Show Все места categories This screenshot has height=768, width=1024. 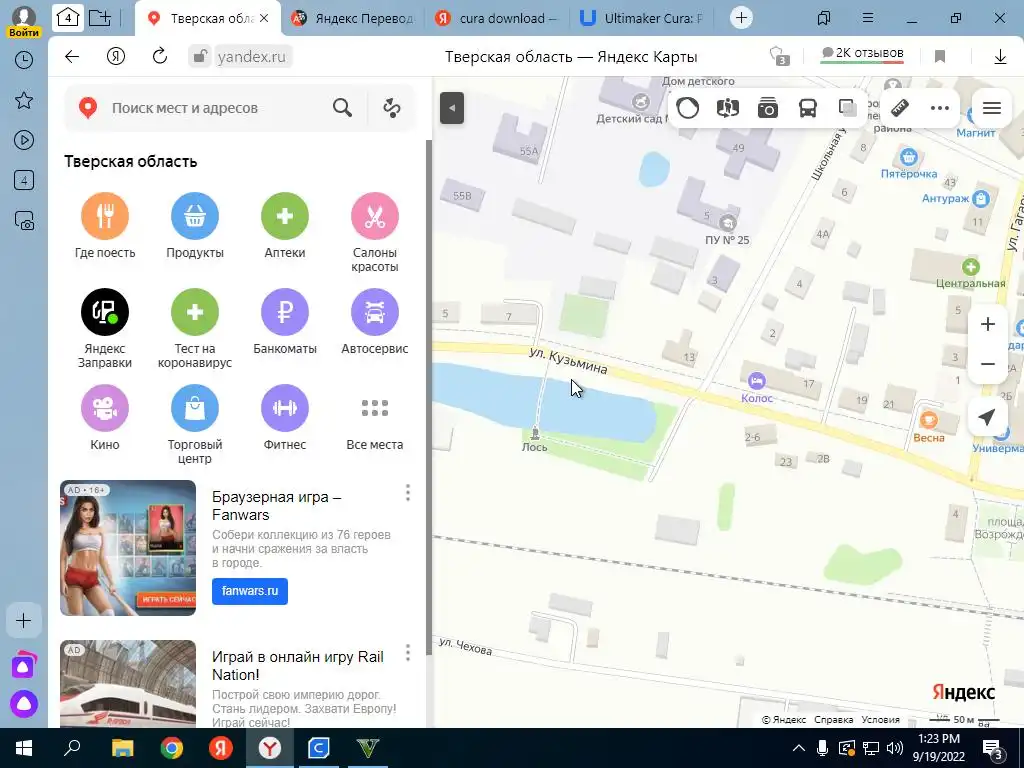(375, 419)
